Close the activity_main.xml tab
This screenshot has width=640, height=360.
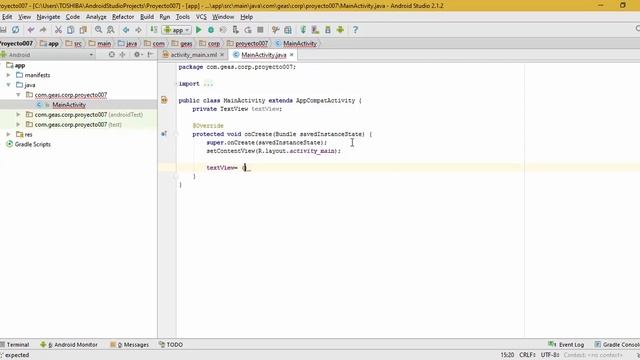222,55
